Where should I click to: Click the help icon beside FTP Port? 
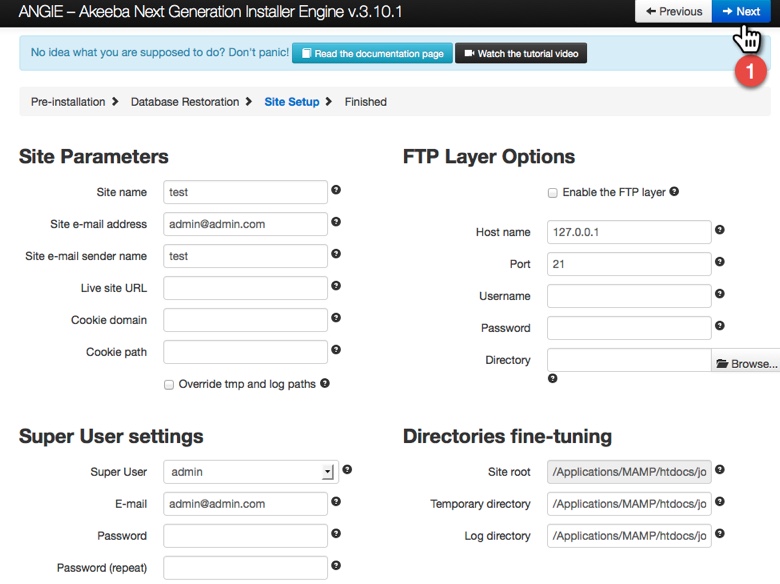coord(720,261)
